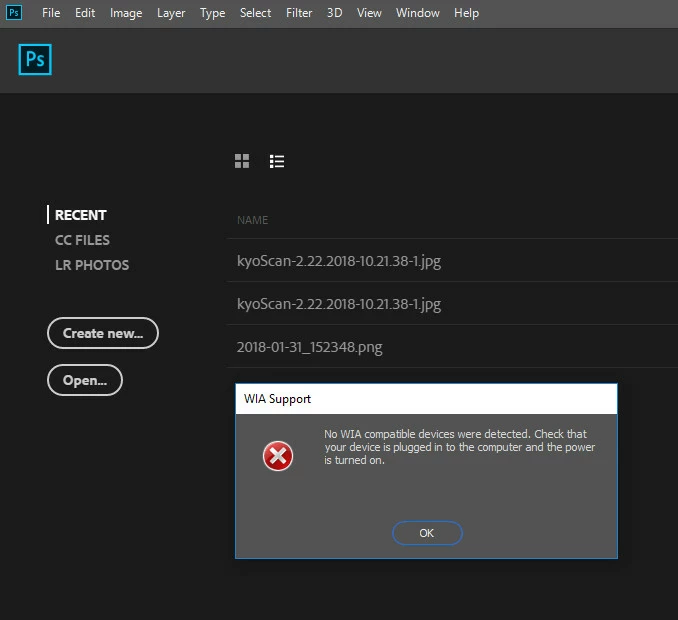This screenshot has height=620, width=678.
Task: Sort by the NAME column header
Action: point(253,220)
